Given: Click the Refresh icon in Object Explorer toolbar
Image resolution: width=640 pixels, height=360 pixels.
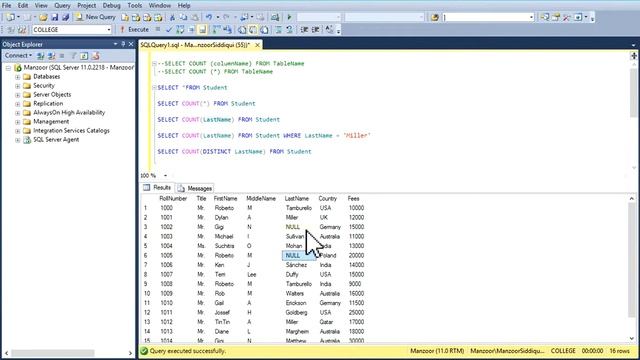Looking at the screenshot, I should pyautogui.click(x=84, y=56).
